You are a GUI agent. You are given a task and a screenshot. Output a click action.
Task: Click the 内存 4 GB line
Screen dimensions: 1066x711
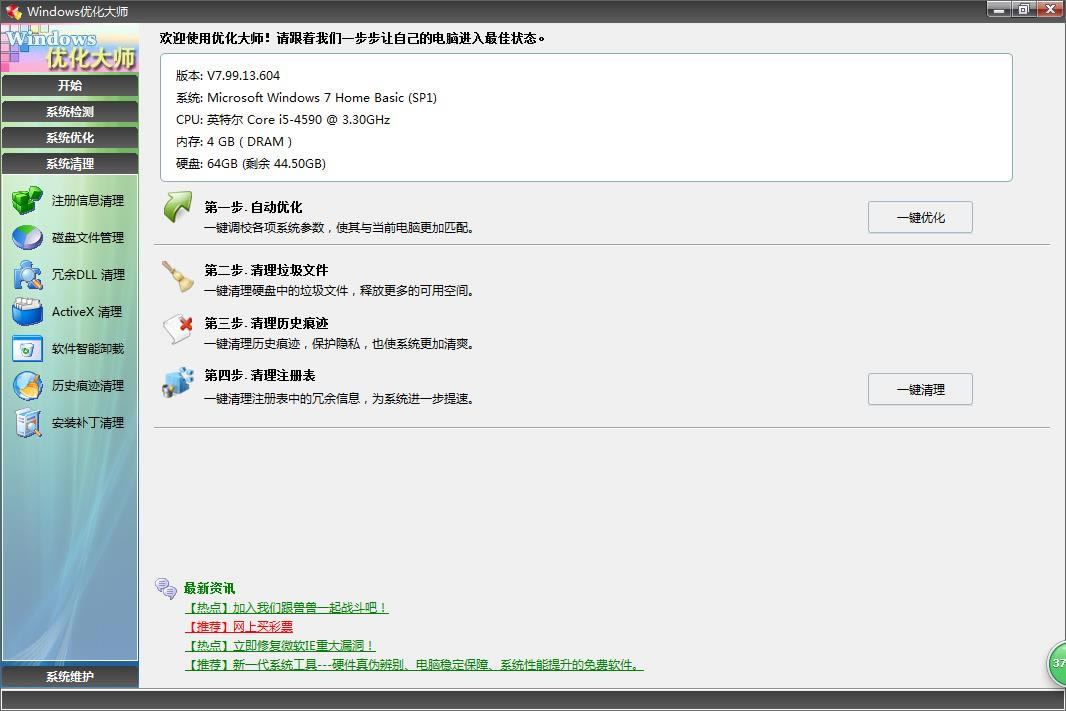coord(234,141)
